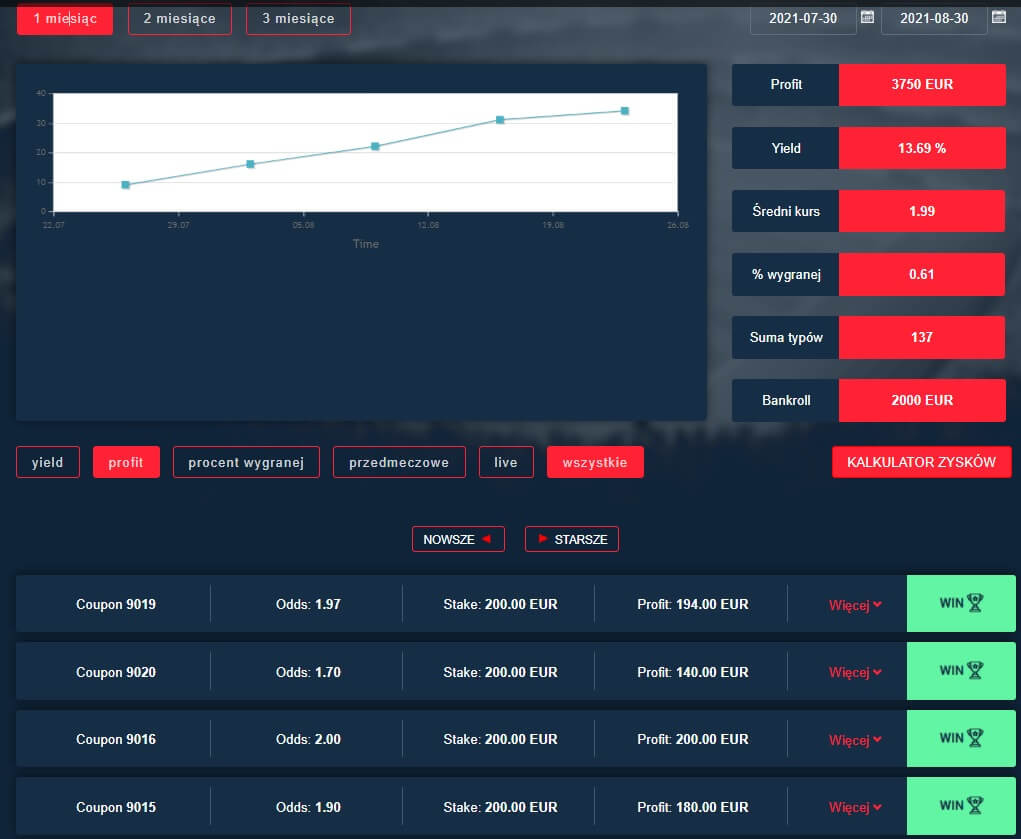Expand Więcej details for Coupon 9020
The image size is (1021, 839).
[x=855, y=672]
